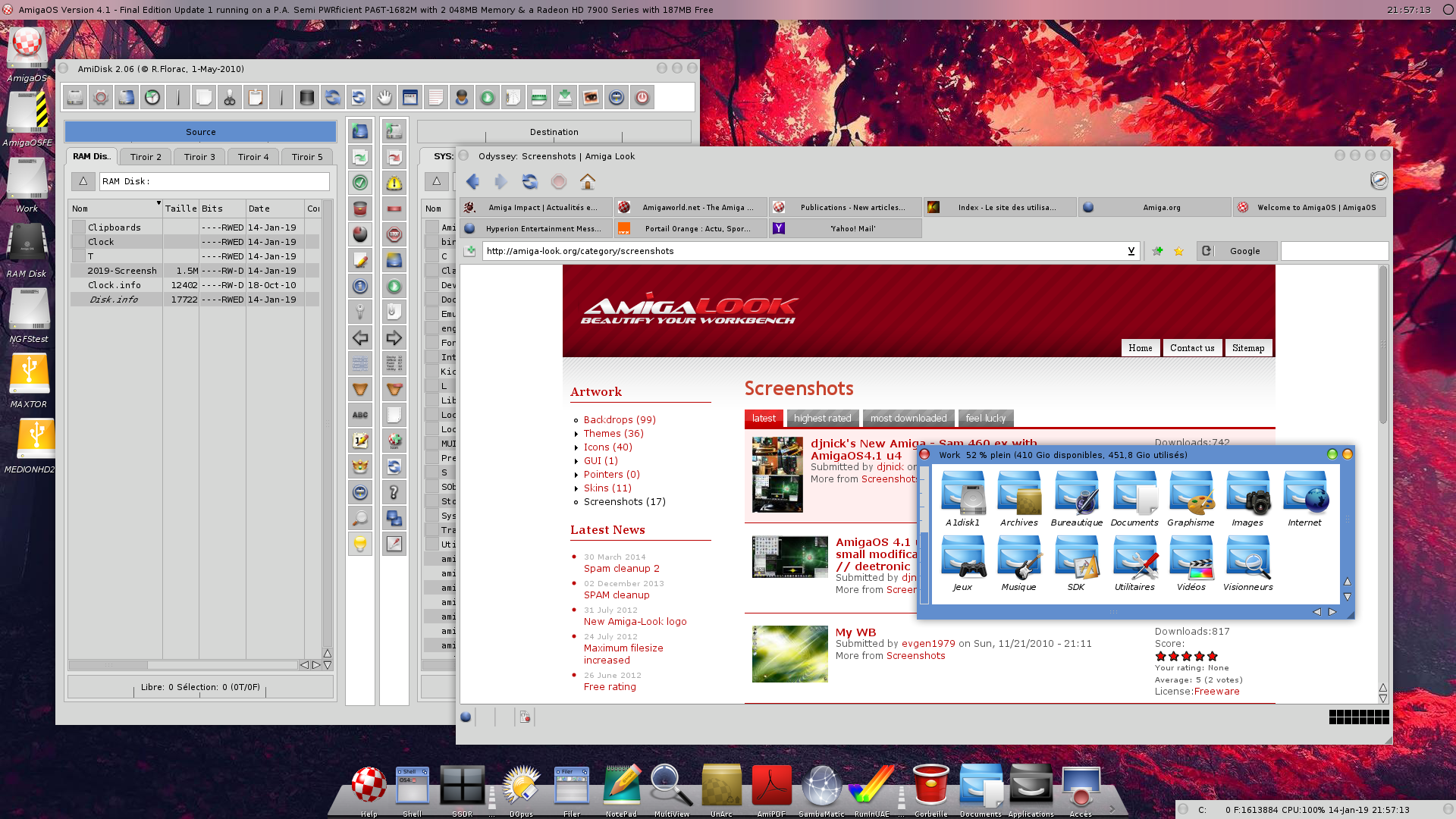Click the Nom column sort arrow

pos(158,203)
